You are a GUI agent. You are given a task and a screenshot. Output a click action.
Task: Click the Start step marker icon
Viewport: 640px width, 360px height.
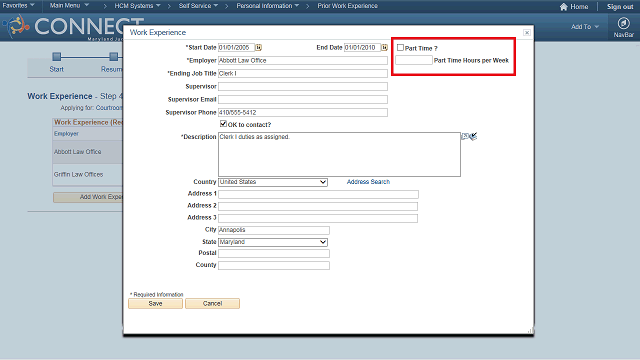click(x=57, y=56)
